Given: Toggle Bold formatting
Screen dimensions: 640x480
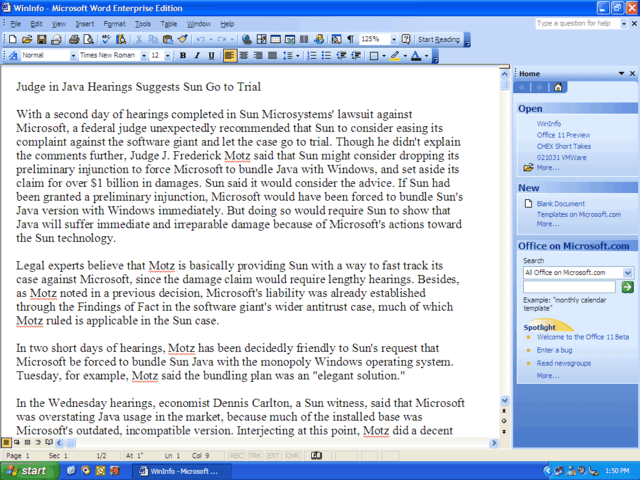Looking at the screenshot, I should [x=182, y=56].
